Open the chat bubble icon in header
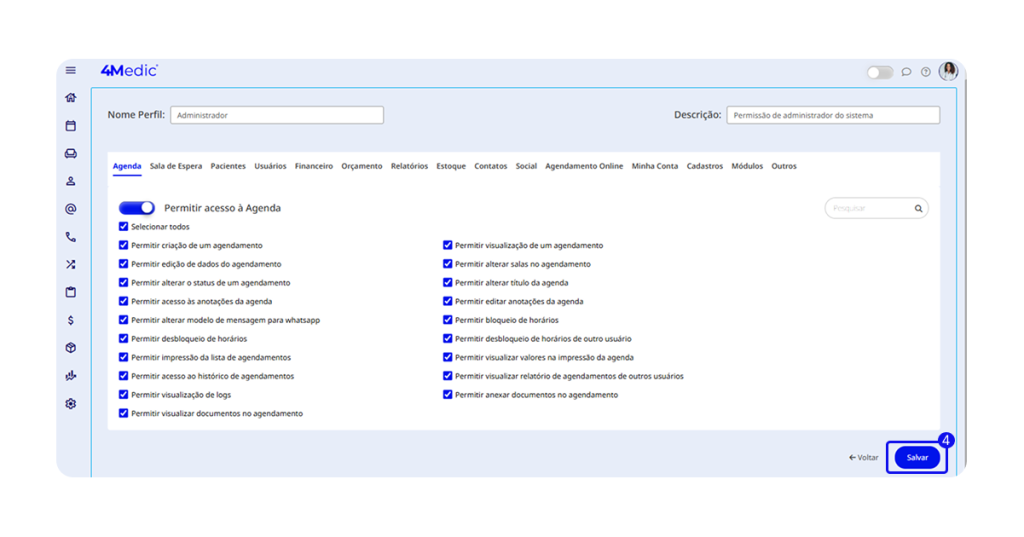 (906, 72)
